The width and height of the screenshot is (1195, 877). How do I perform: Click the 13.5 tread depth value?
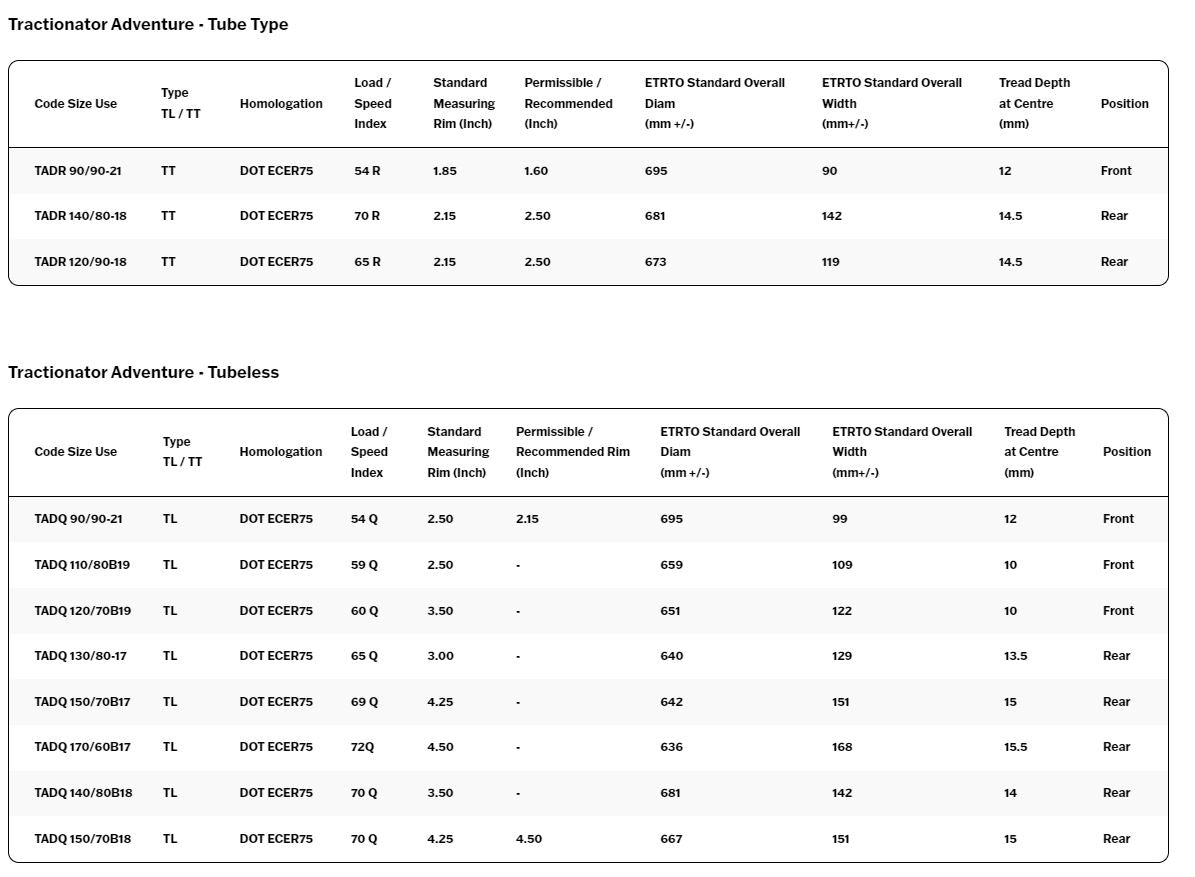tap(1015, 656)
